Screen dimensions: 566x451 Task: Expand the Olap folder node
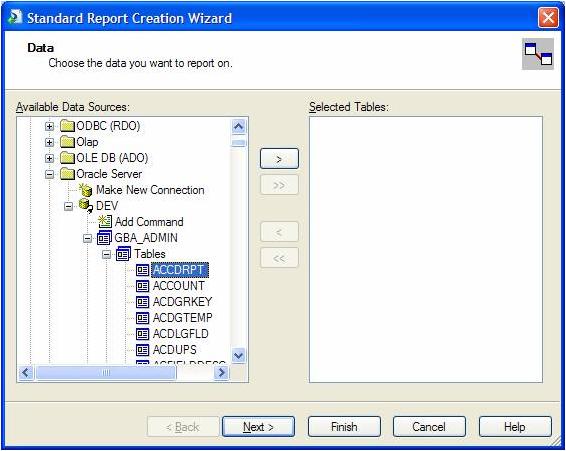[49, 142]
